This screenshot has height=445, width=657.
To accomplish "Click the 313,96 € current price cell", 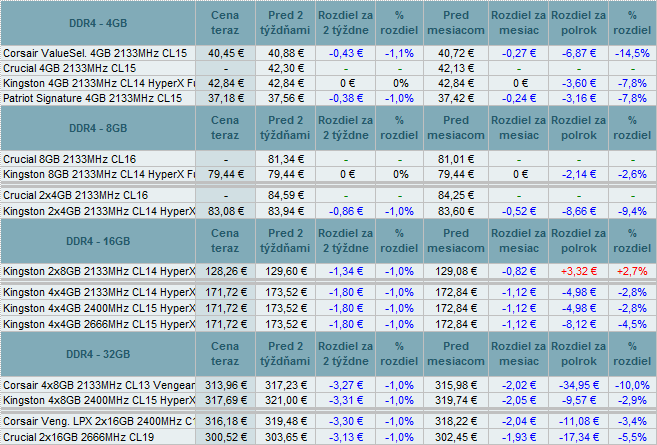I will 226,385.
